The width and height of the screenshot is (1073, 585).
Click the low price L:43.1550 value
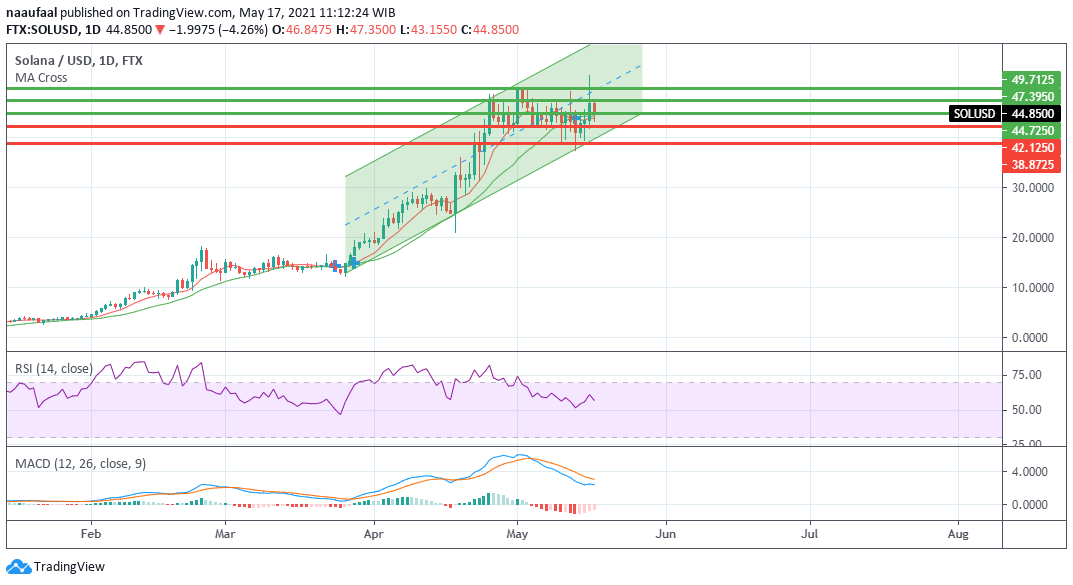tap(428, 29)
